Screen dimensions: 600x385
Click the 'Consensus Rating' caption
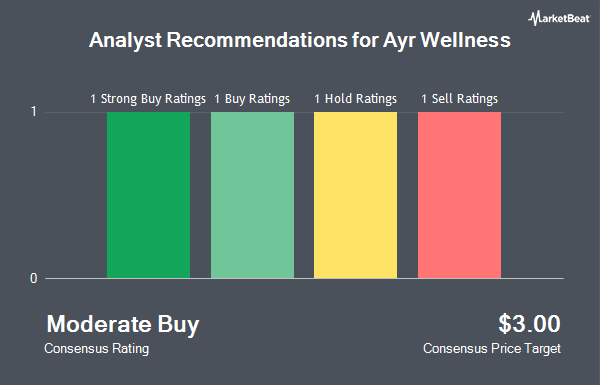pos(96,349)
